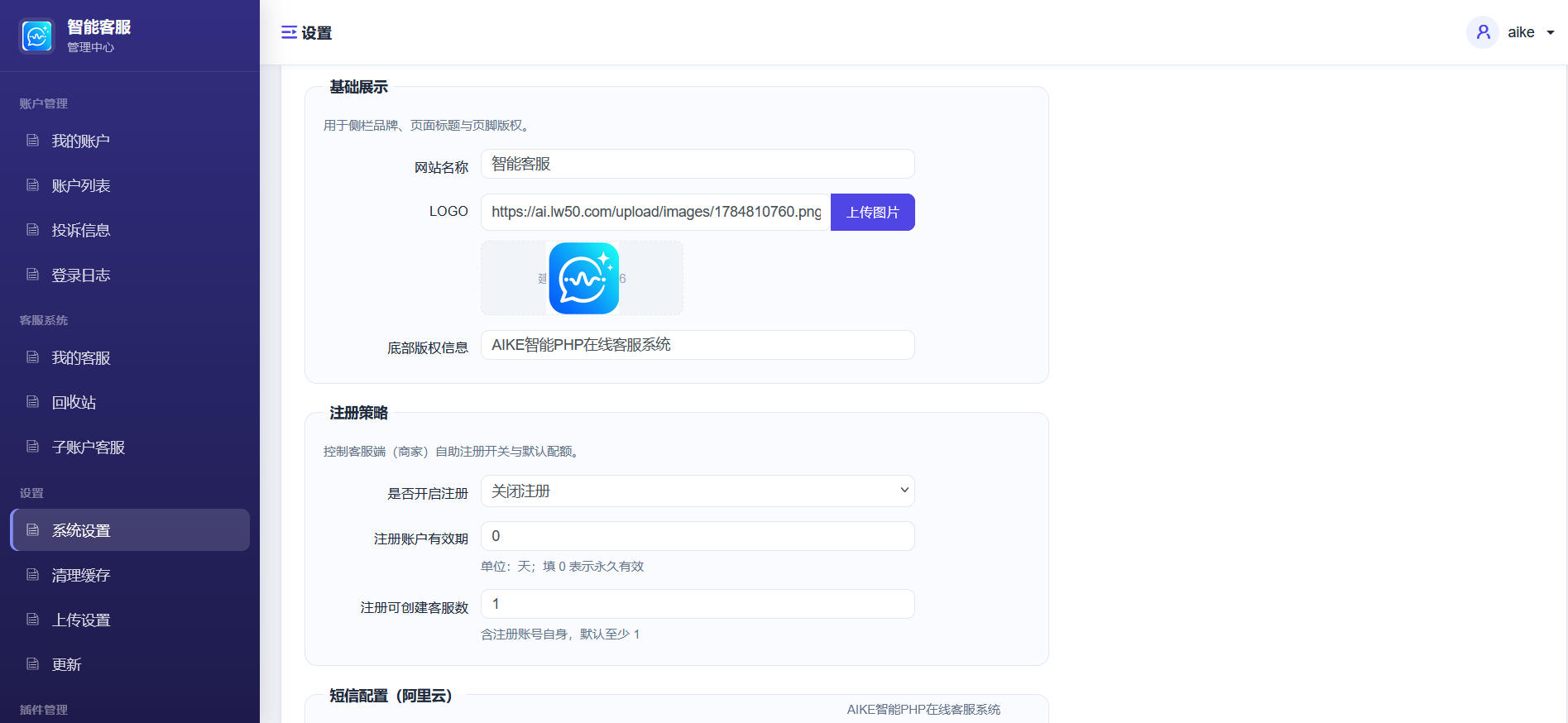The image size is (1568, 723).
Task: Click the document icon beside 账户列表
Action: 33,185
